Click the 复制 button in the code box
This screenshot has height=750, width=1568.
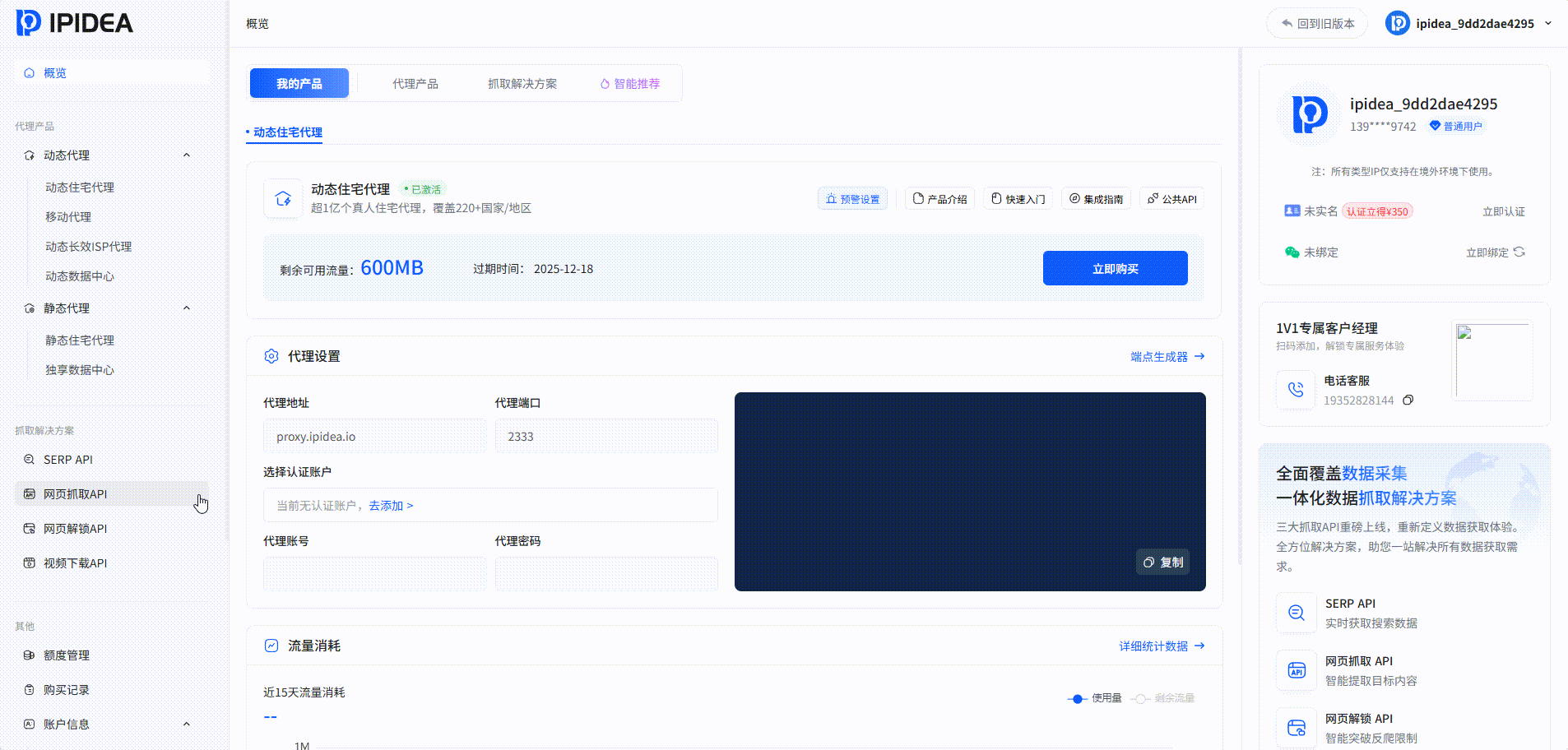1163,562
